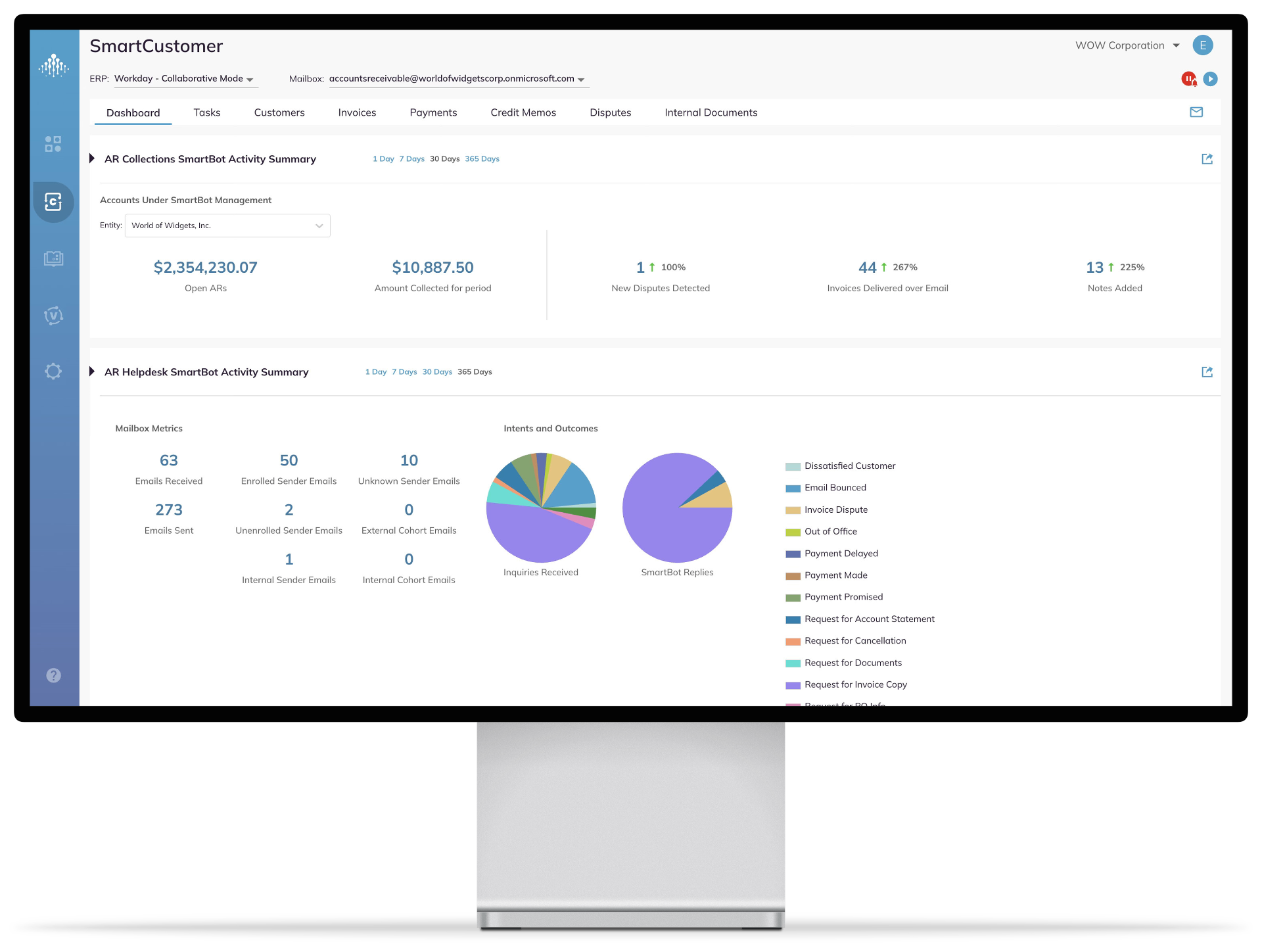The height and width of the screenshot is (952, 1262).
Task: Switch to the Invoices tab
Action: coord(357,112)
